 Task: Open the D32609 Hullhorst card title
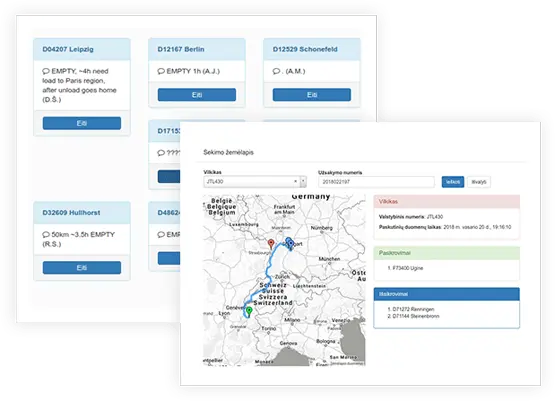click(x=71, y=213)
